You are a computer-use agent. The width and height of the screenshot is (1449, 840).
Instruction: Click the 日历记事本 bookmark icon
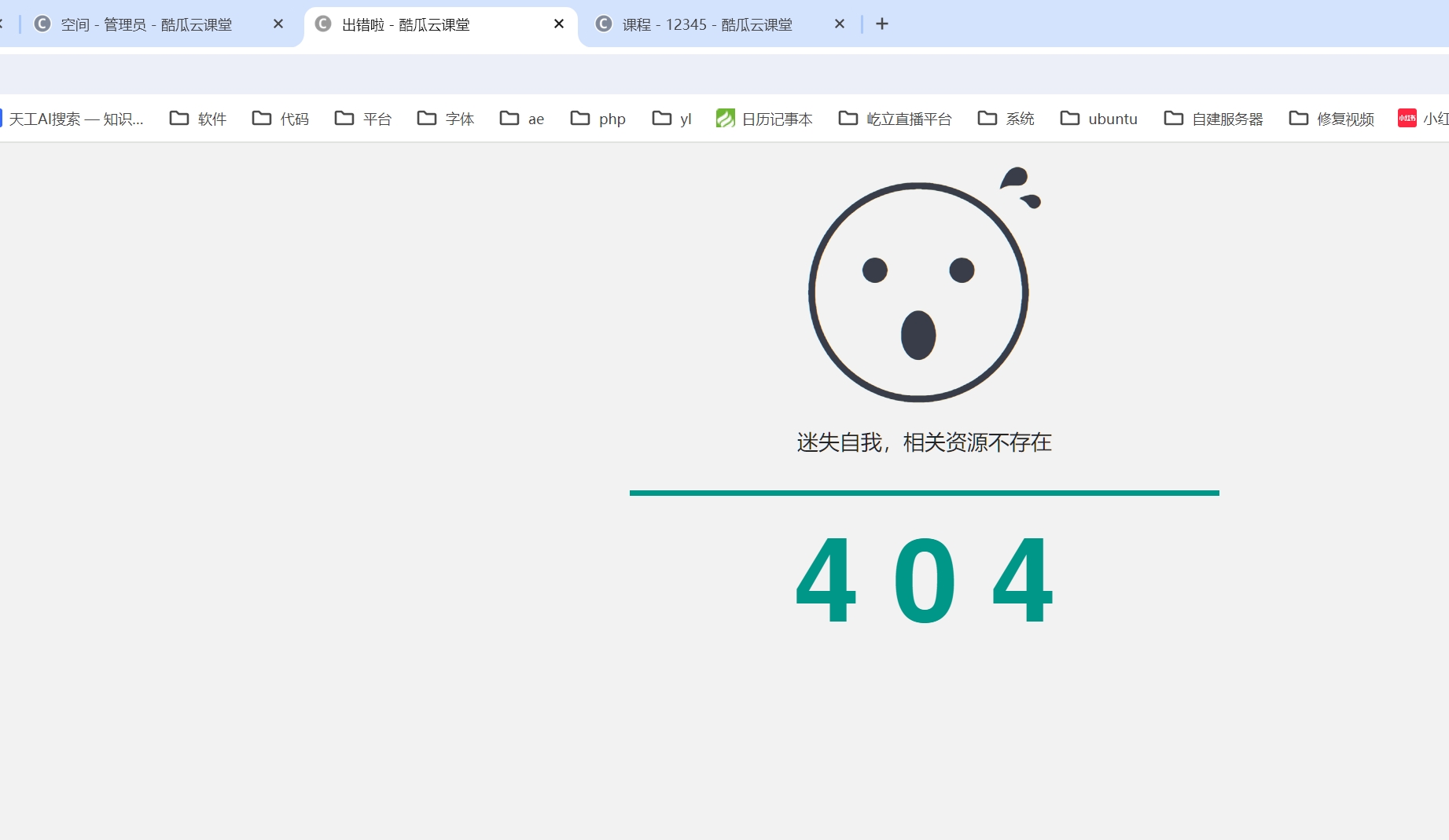click(x=725, y=118)
